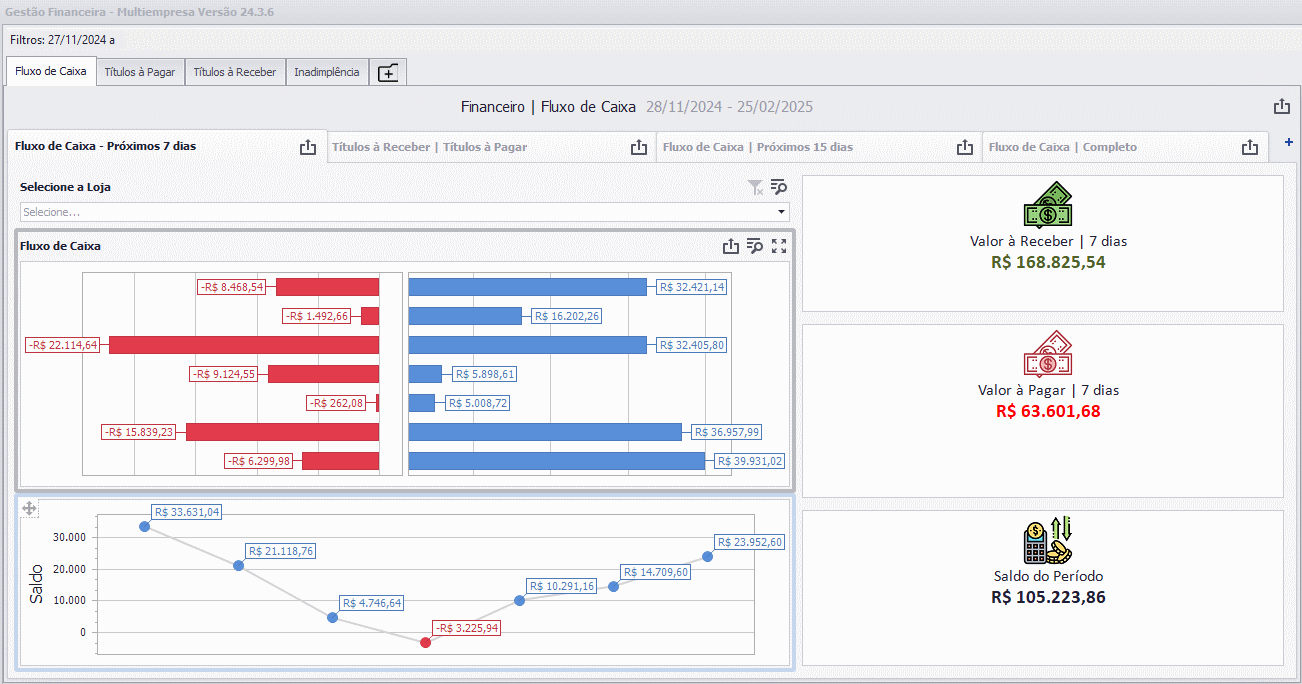Image resolution: width=1302 pixels, height=684 pixels.
Task: Export the Financeiro Fluxo de Caixa dashboard
Action: point(1282,107)
